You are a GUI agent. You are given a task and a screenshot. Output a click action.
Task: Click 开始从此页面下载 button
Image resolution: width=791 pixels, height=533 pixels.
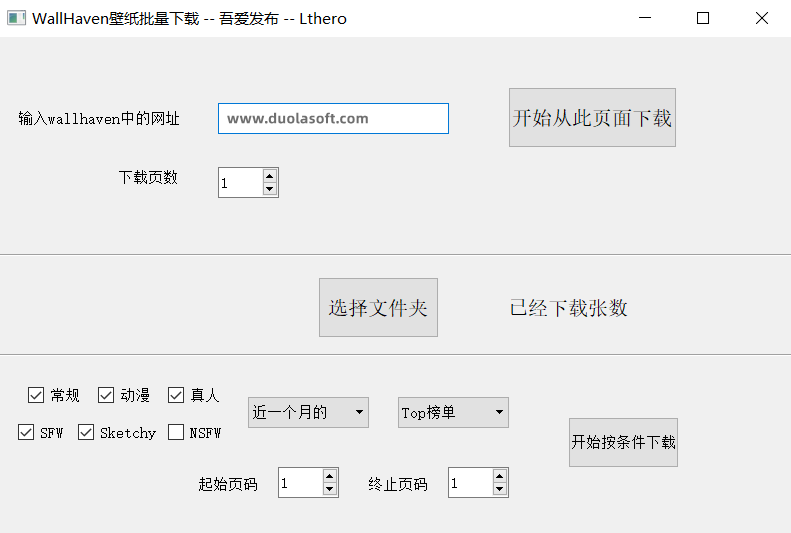(x=592, y=117)
